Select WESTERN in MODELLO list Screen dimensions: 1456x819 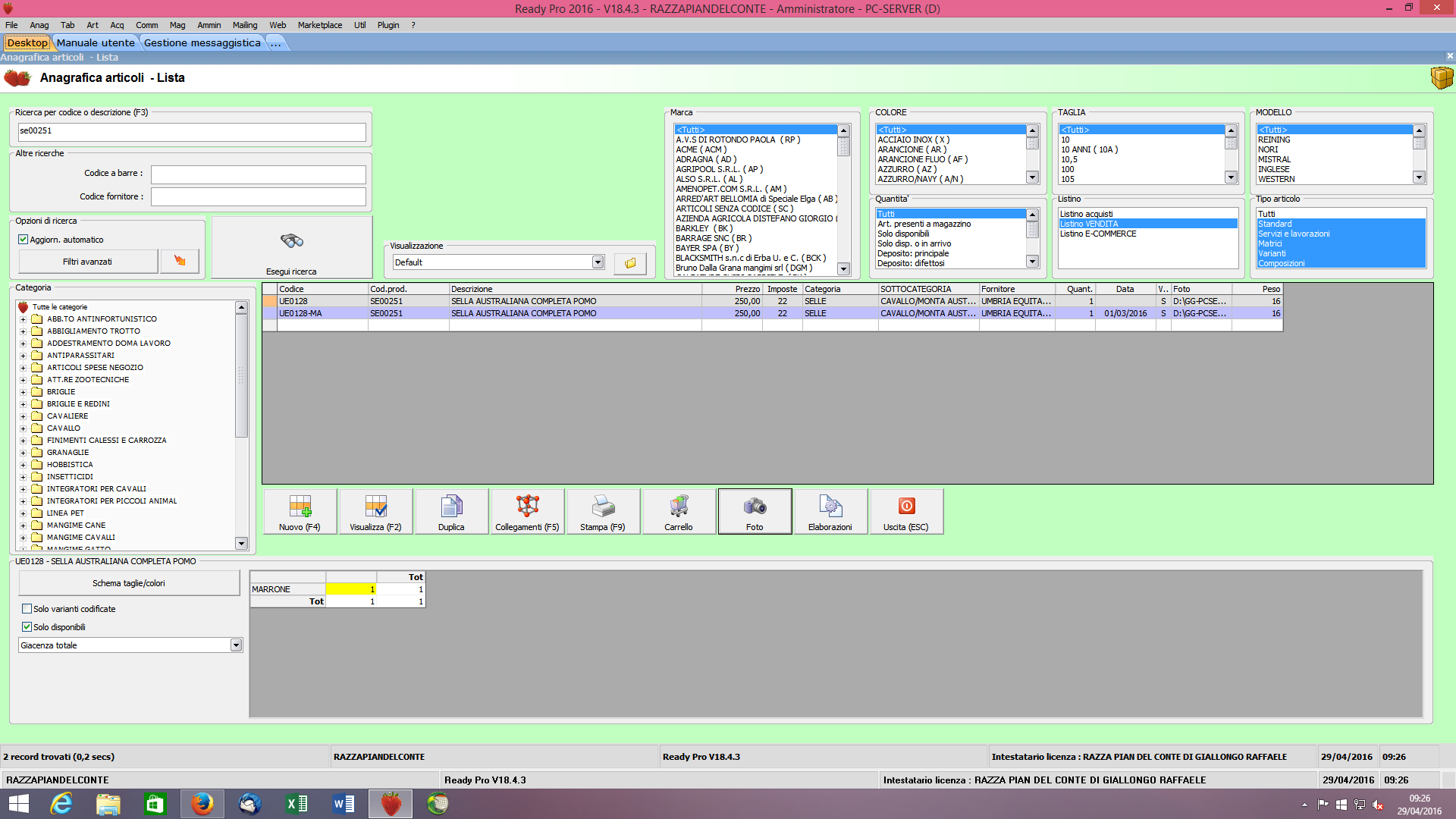point(1276,180)
